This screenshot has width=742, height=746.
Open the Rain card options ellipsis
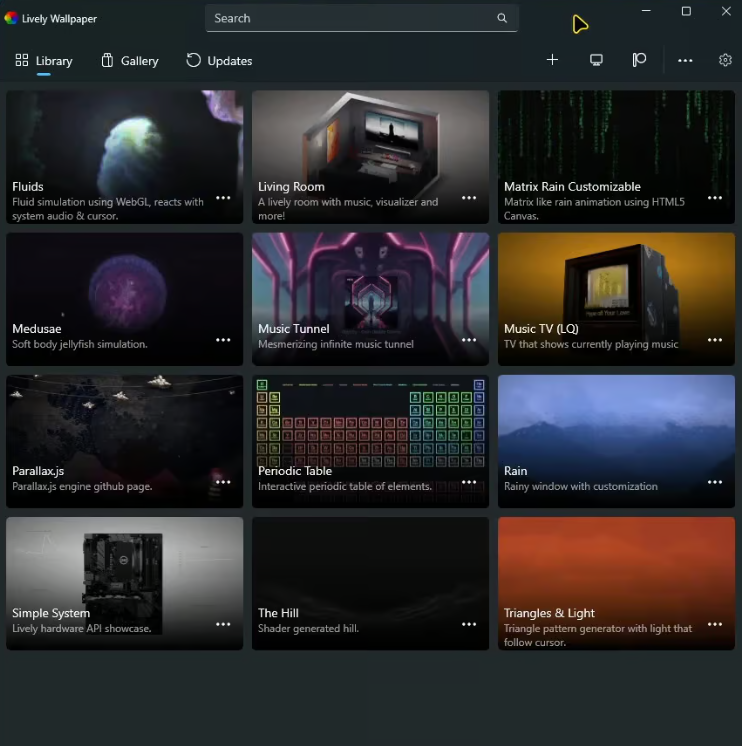(715, 482)
